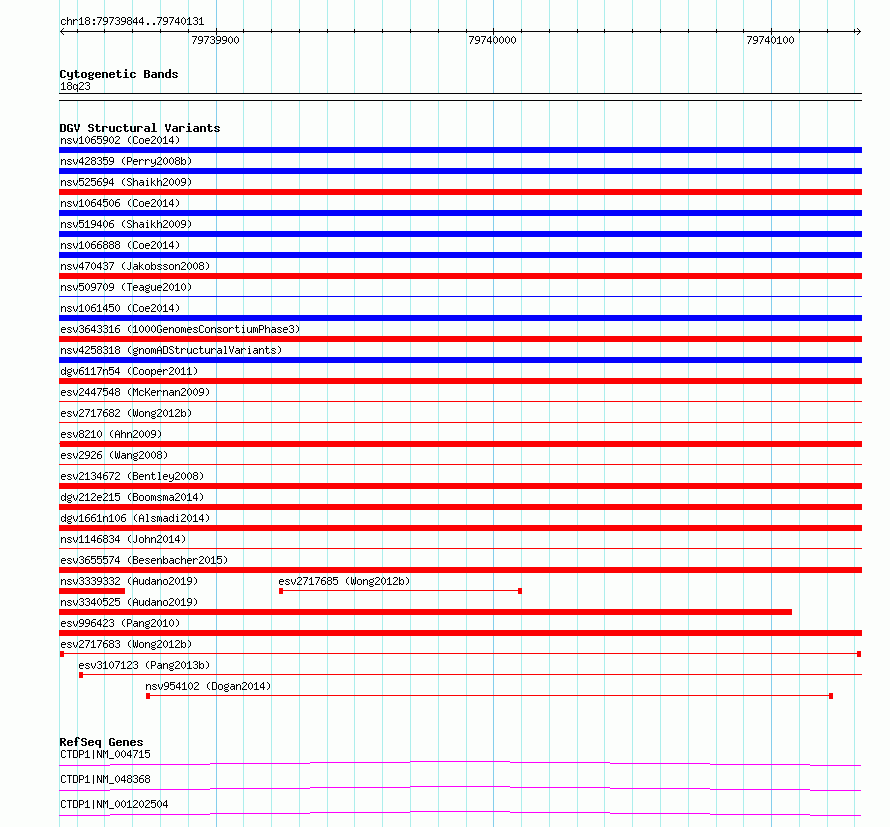Viewport: 890px width, 827px height.
Task: Open esv2717685 (Wong2012b) label
Action: coord(344,581)
